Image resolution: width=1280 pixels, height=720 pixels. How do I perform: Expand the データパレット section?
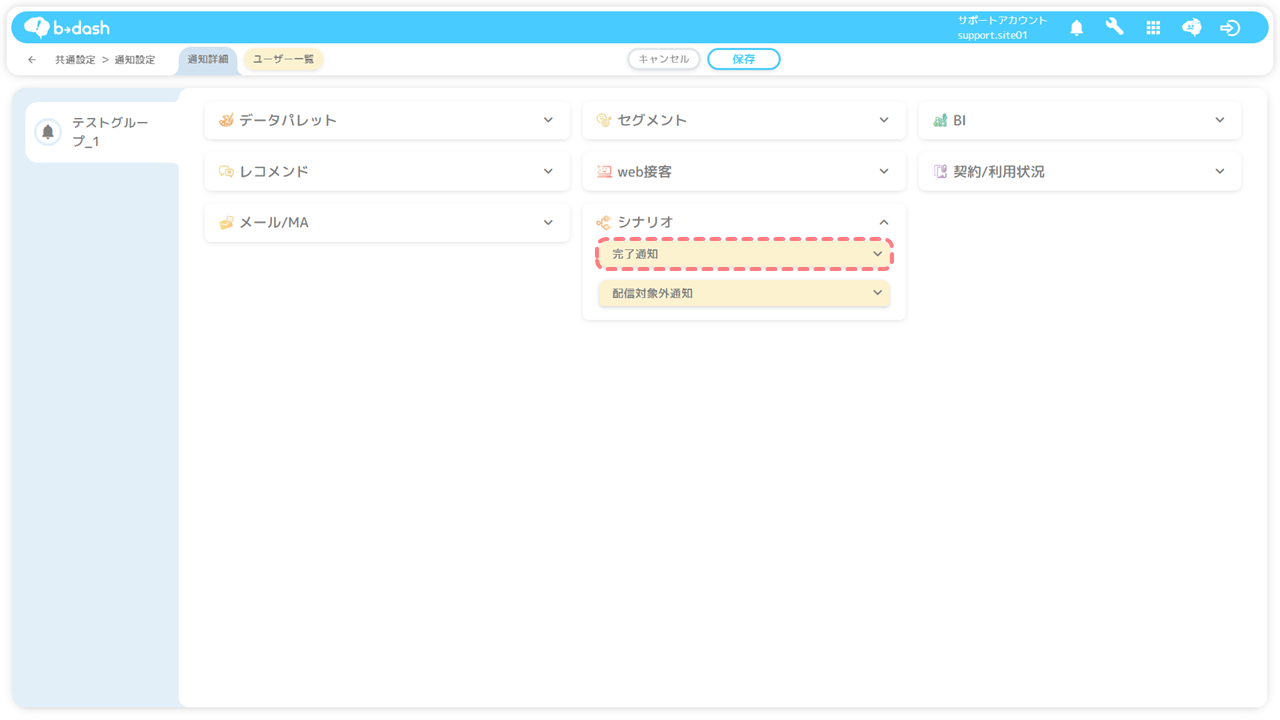click(x=548, y=120)
